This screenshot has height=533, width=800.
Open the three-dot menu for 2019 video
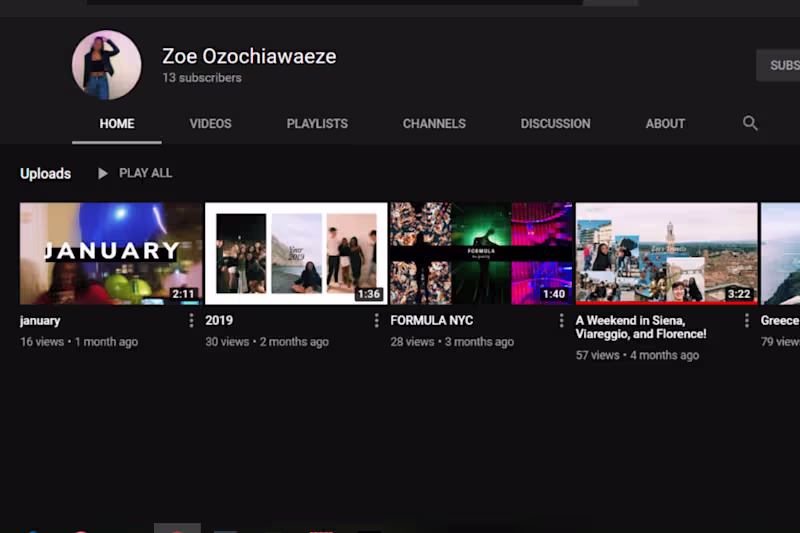coord(377,320)
